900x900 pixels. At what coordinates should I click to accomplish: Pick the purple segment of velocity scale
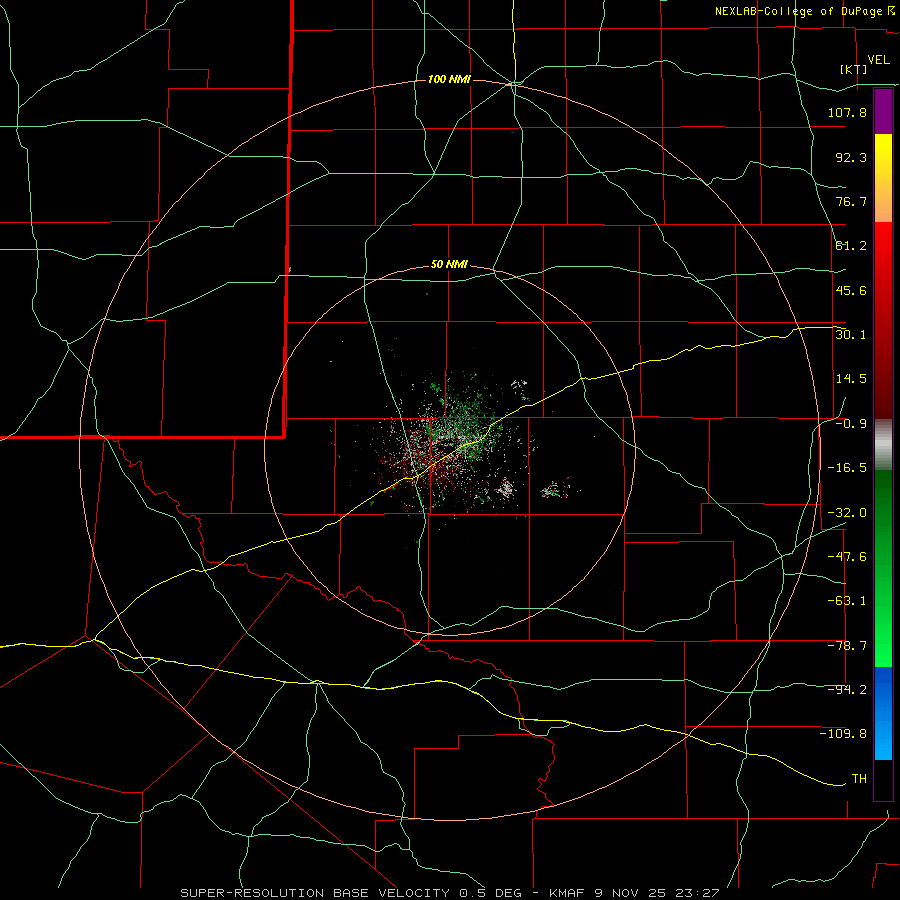click(883, 112)
